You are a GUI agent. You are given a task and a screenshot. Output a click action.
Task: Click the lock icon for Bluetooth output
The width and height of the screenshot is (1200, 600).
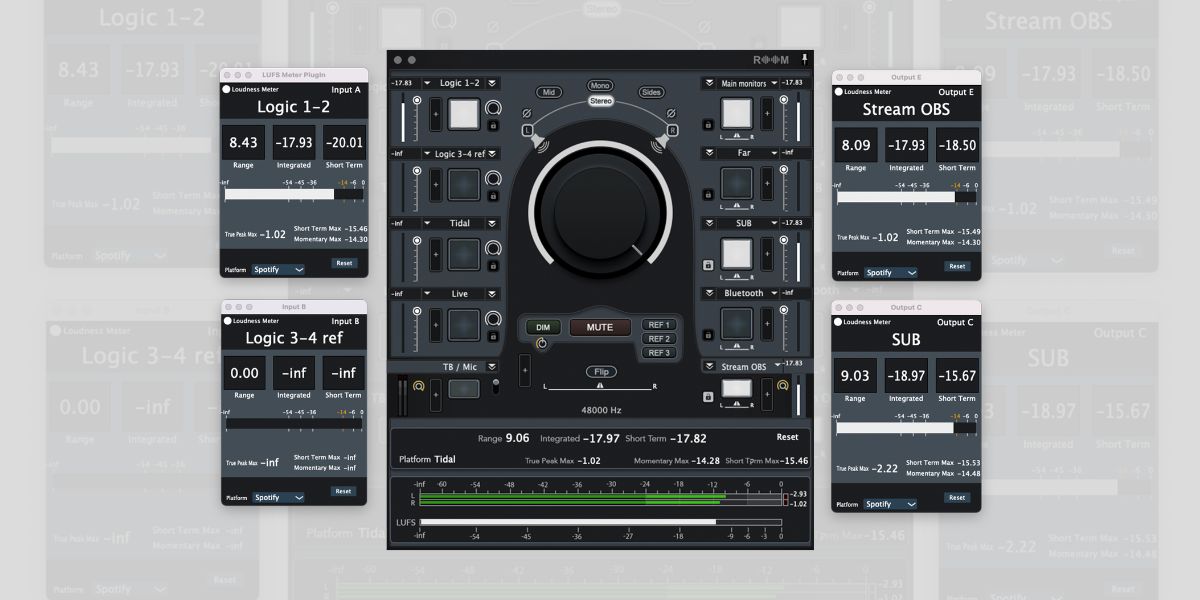click(x=708, y=335)
